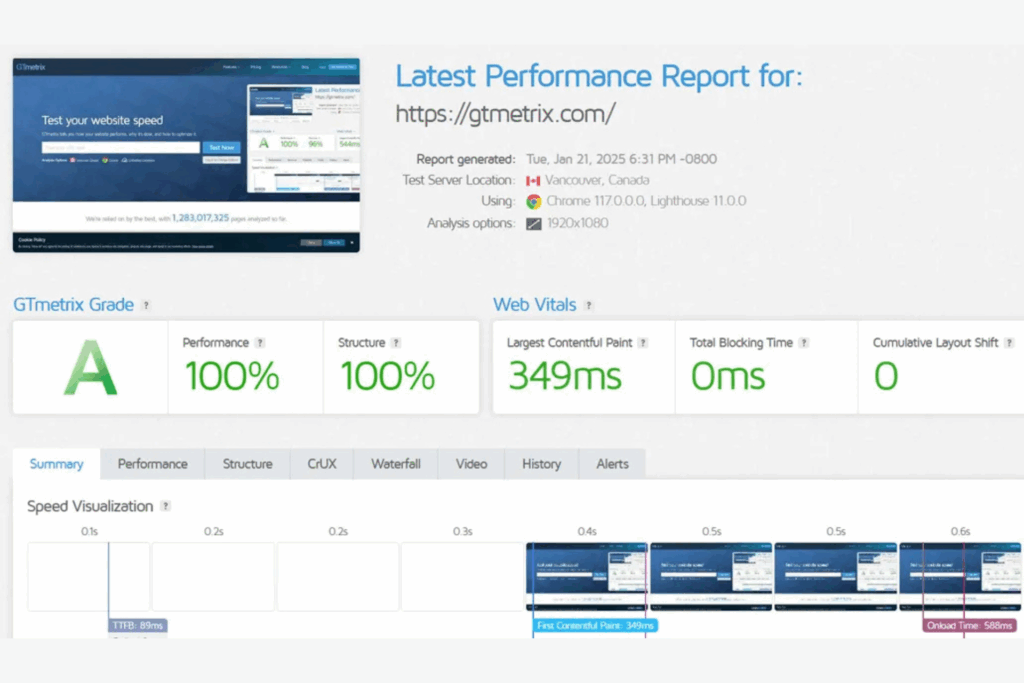Go to the CrUX tab
Image resolution: width=1024 pixels, height=683 pixels.
pyautogui.click(x=322, y=464)
